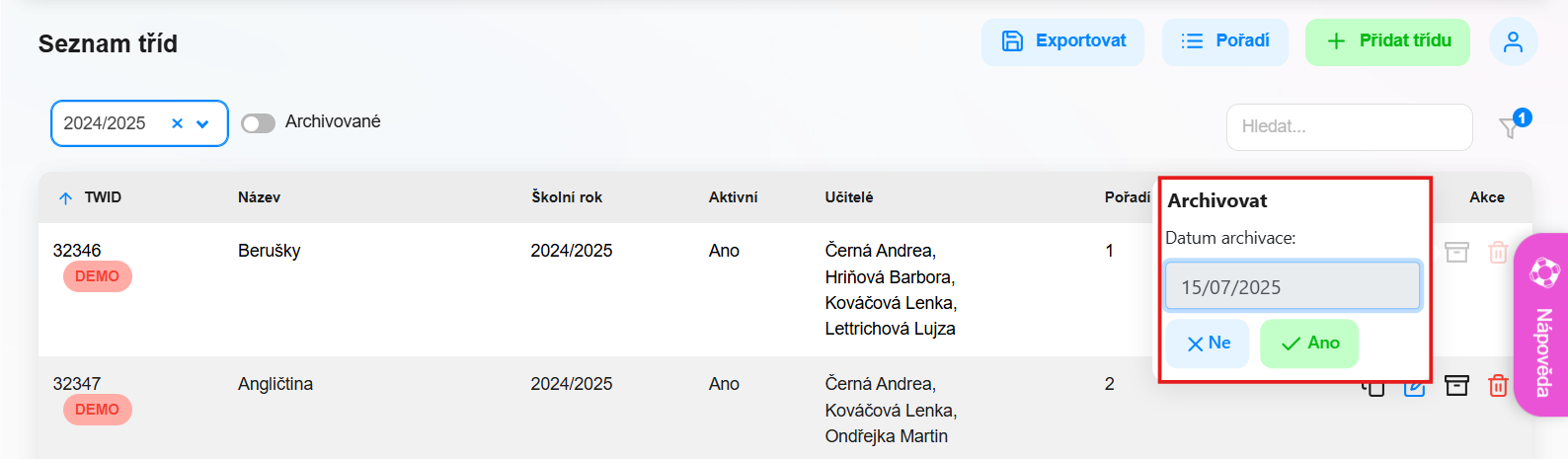Screen dimensions: 1568x459
Task: Click the Exportovat button
Action: tap(1062, 41)
